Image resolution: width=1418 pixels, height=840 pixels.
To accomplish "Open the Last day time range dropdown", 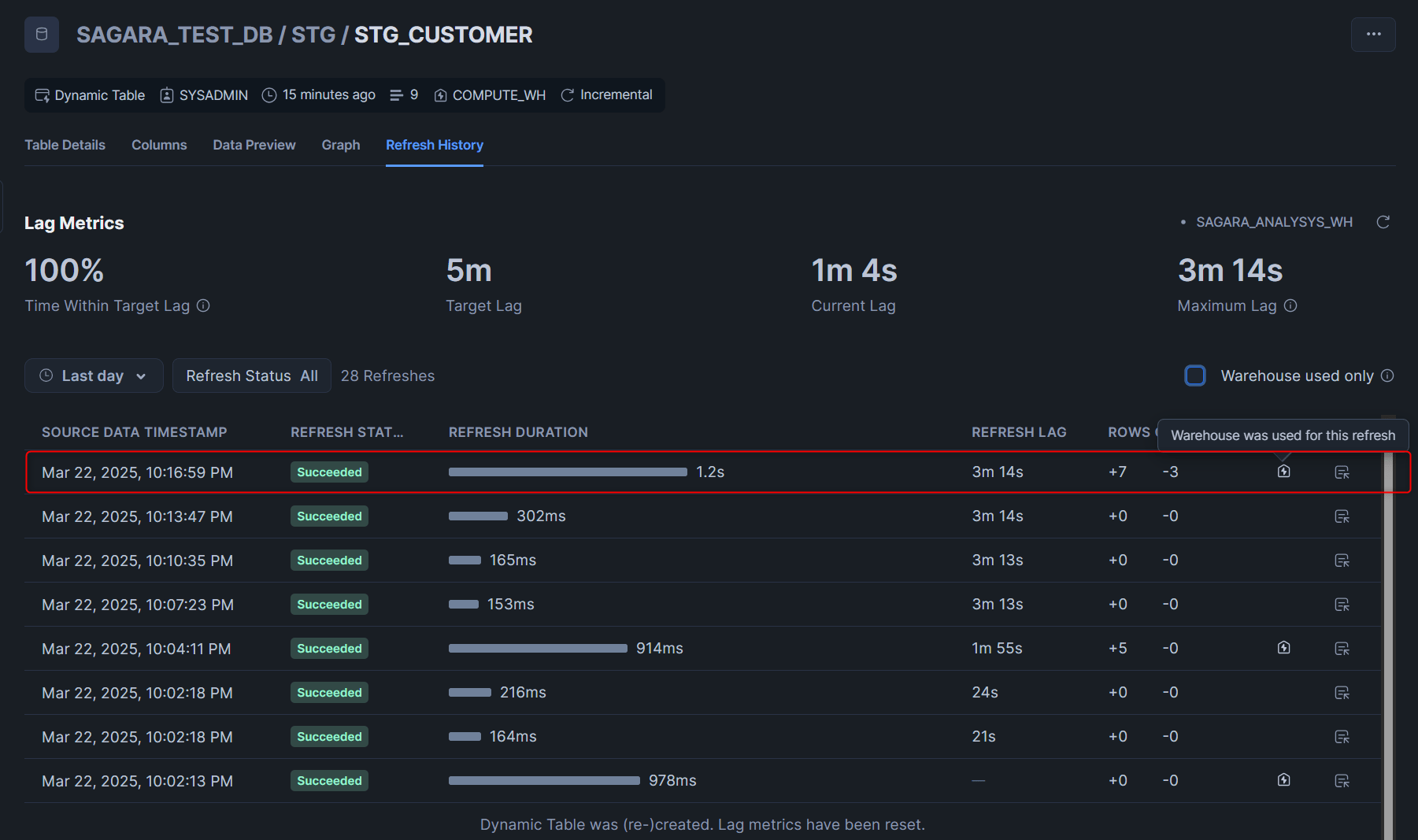I will (x=94, y=376).
